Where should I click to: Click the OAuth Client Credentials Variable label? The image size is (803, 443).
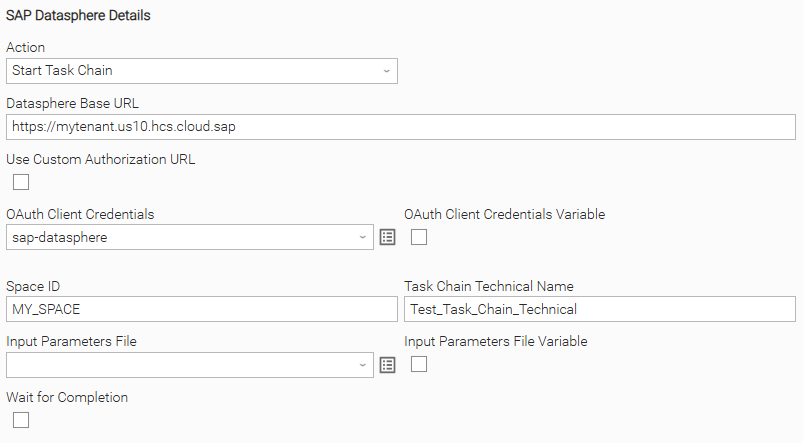pos(504,214)
